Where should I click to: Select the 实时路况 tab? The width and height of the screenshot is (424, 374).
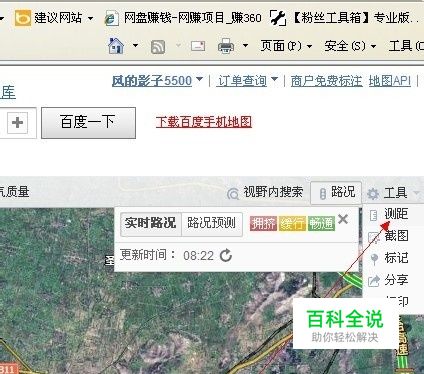(x=151, y=223)
